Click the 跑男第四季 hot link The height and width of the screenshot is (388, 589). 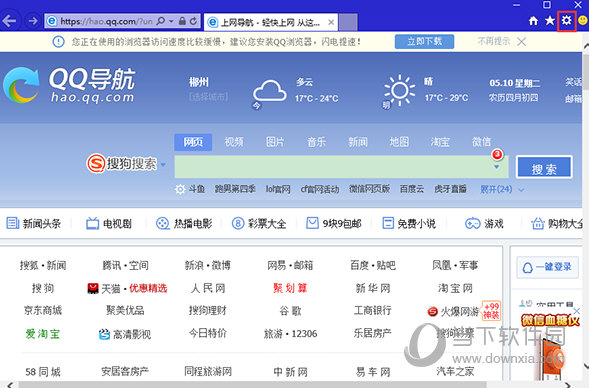[x=235, y=189]
